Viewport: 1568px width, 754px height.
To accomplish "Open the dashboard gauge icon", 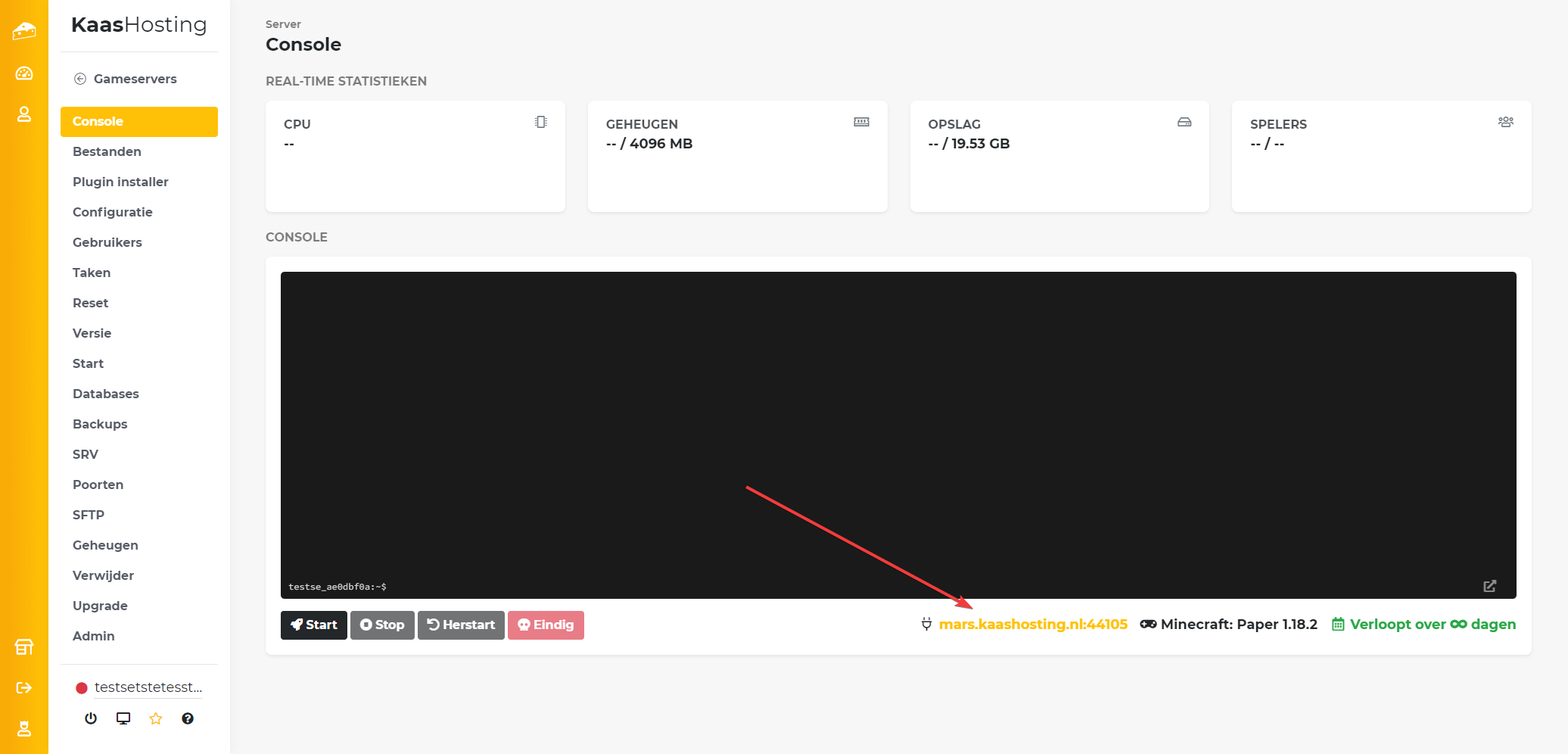I will 24,73.
